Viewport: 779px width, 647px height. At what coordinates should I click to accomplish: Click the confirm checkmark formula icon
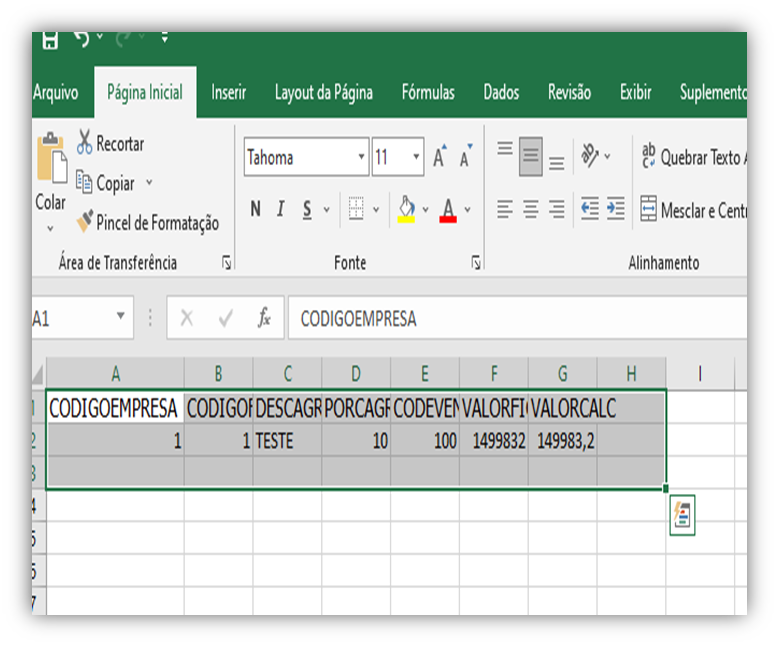click(226, 318)
